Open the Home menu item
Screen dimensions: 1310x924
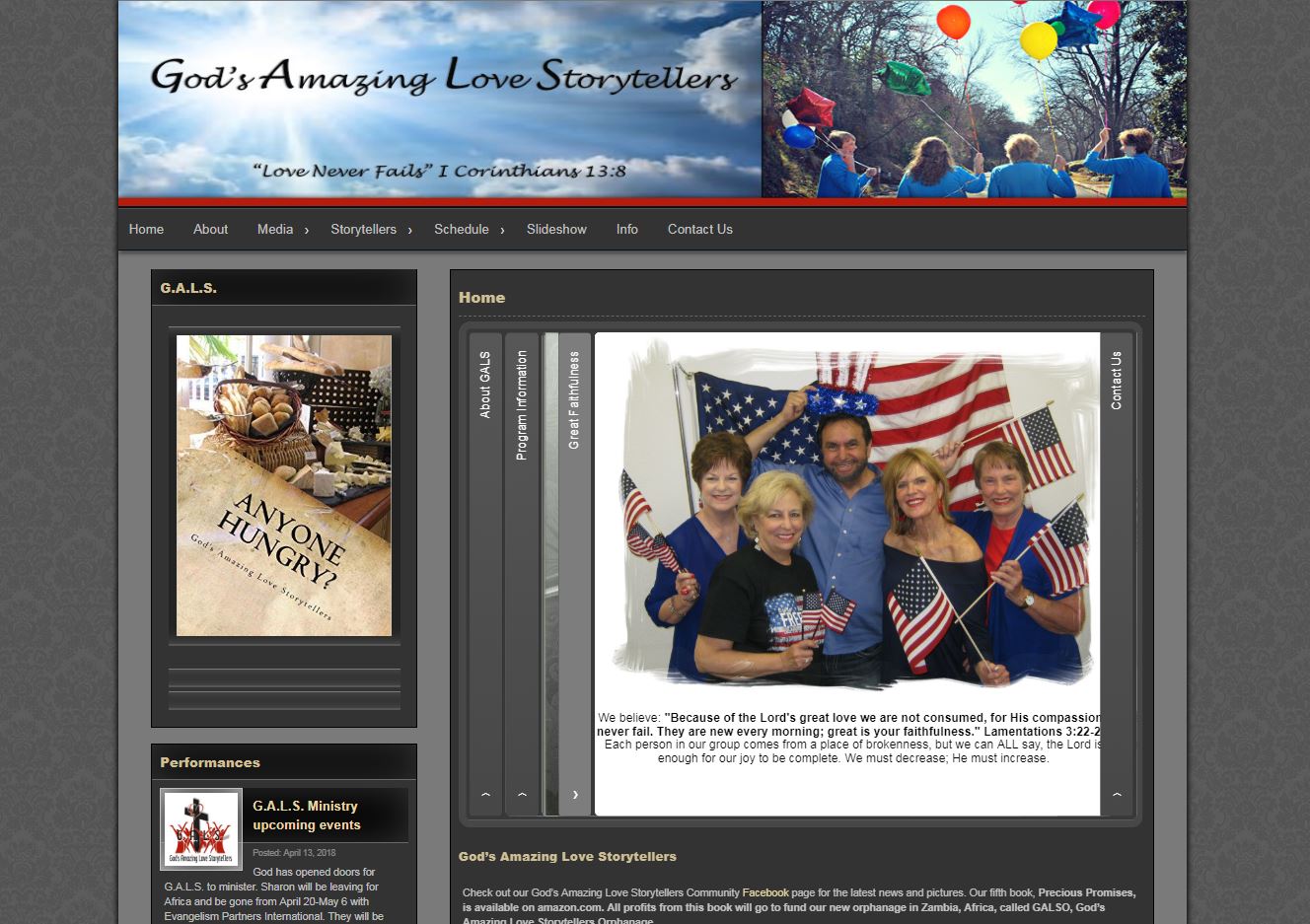point(146,230)
